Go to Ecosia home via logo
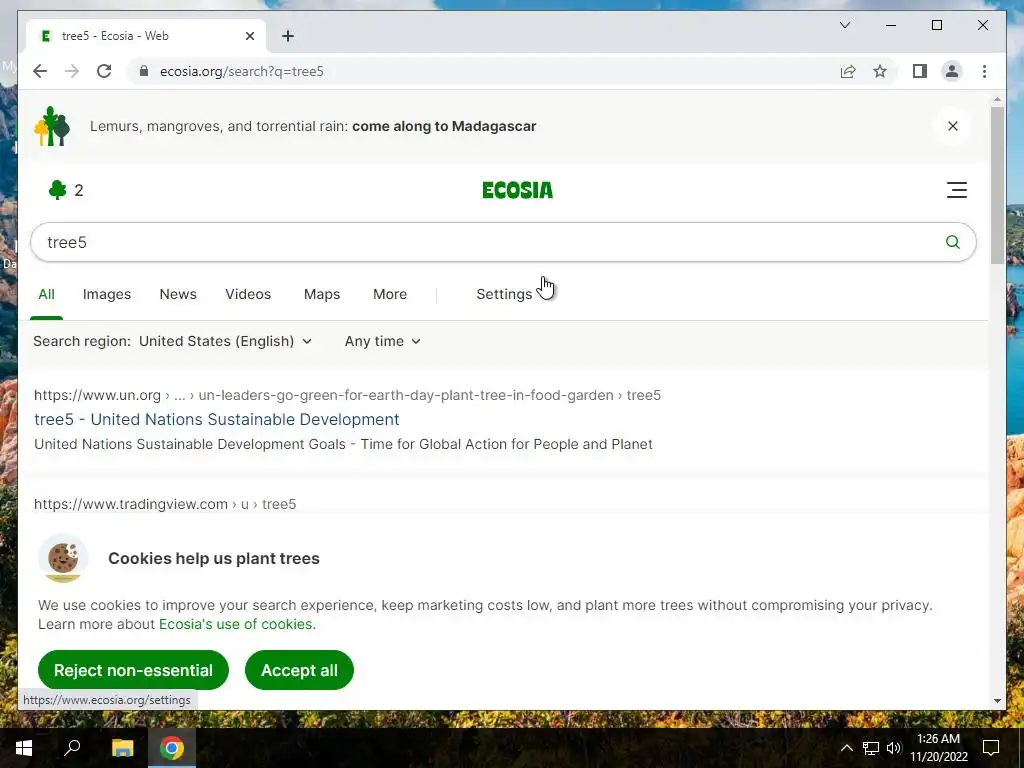1024x768 pixels. pos(517,190)
